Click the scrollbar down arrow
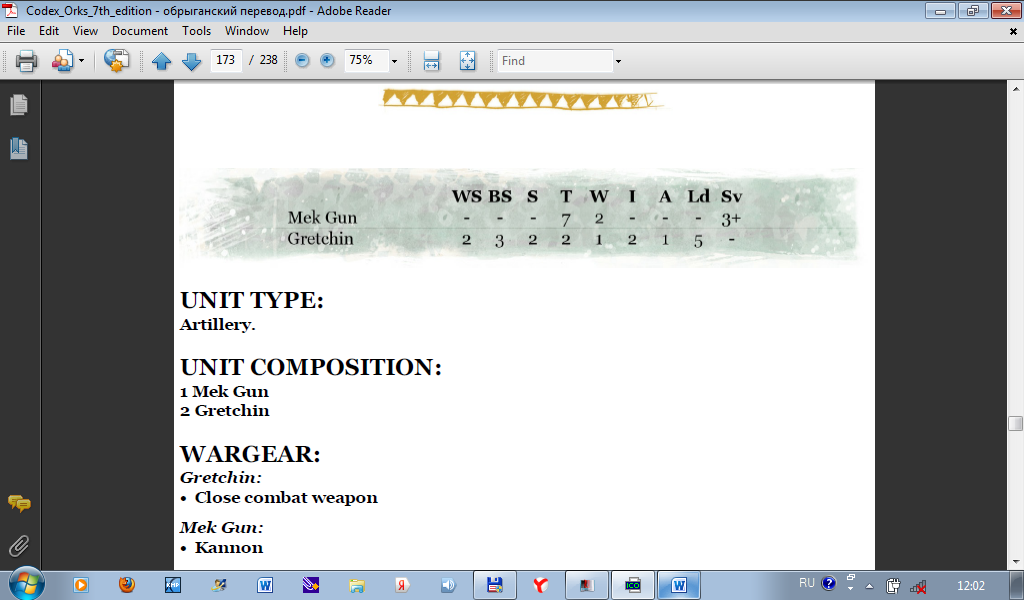This screenshot has width=1024, height=600. pos(1015,561)
